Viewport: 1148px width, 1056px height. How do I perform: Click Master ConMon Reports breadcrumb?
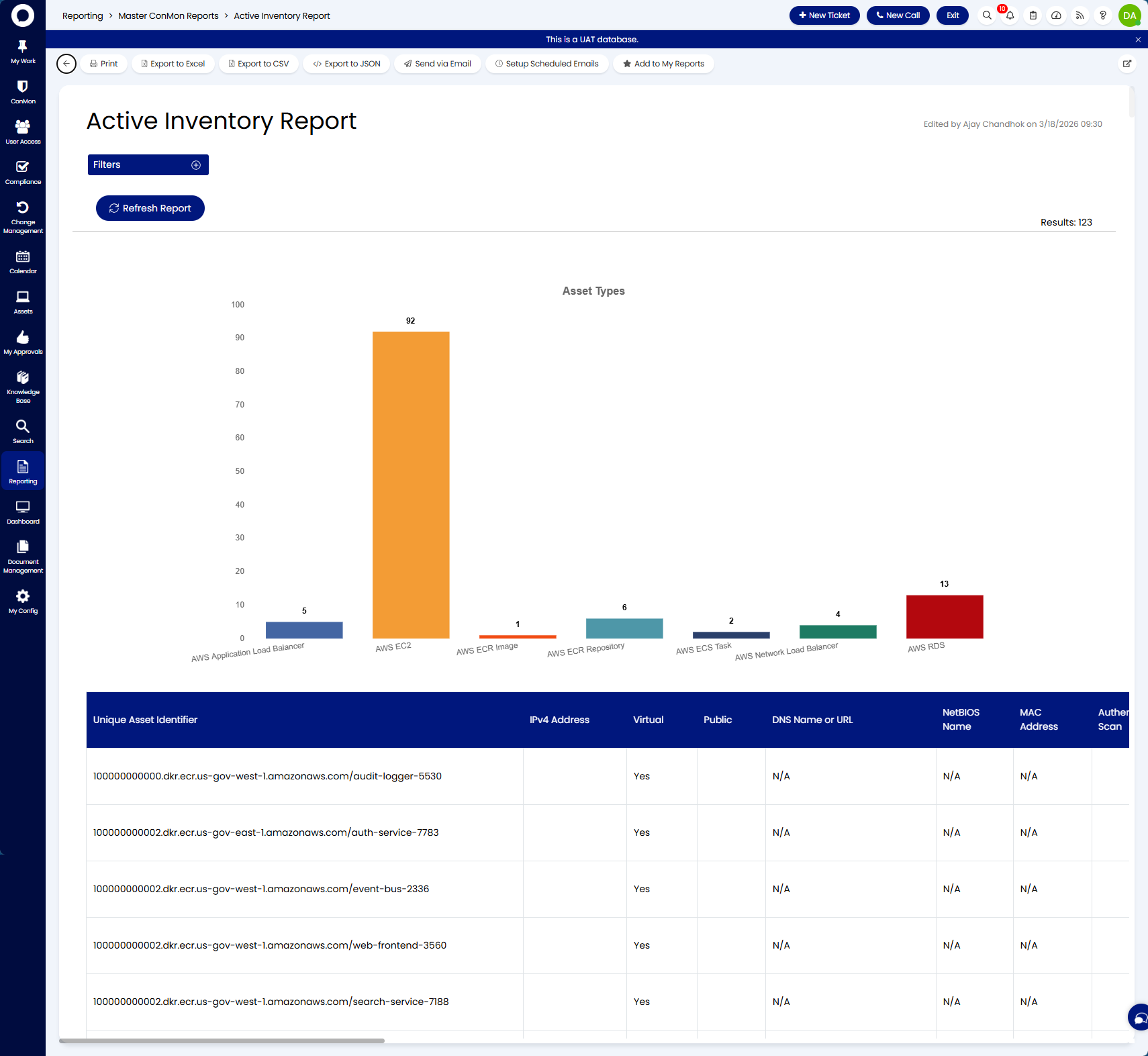169,15
